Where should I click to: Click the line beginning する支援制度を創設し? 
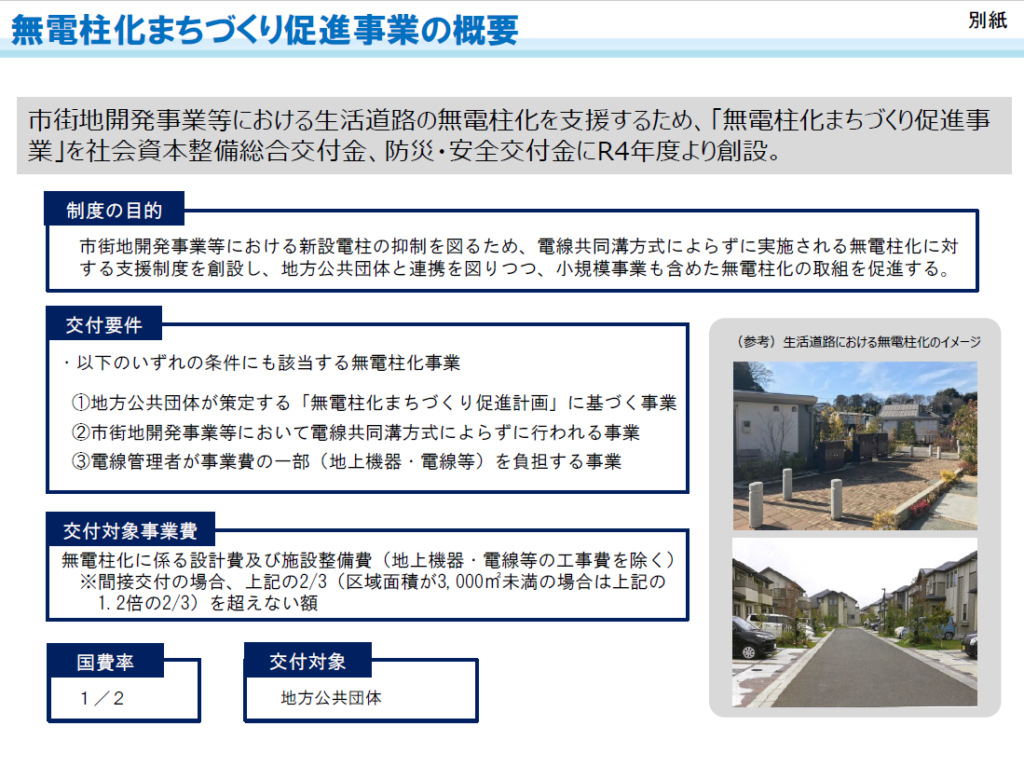point(515,269)
